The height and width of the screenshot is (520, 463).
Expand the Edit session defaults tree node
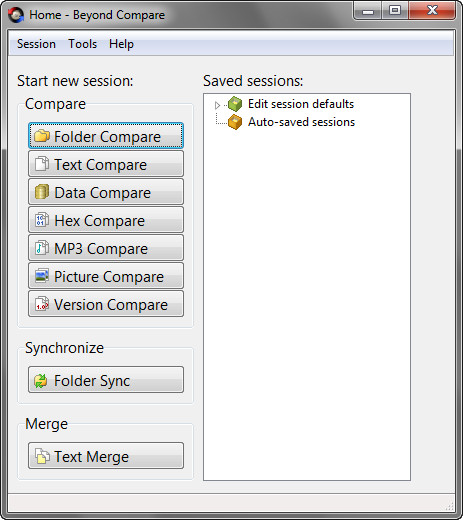tap(217, 105)
